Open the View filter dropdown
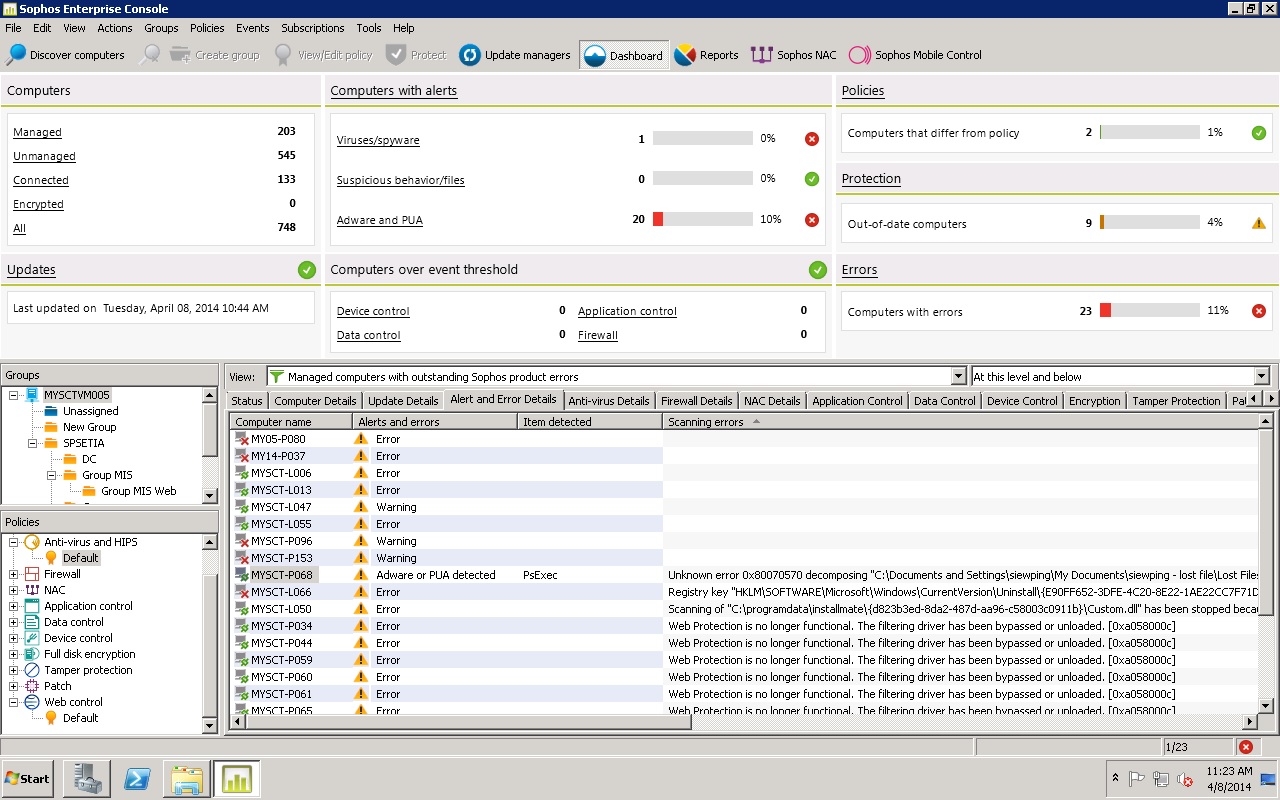 tap(959, 377)
